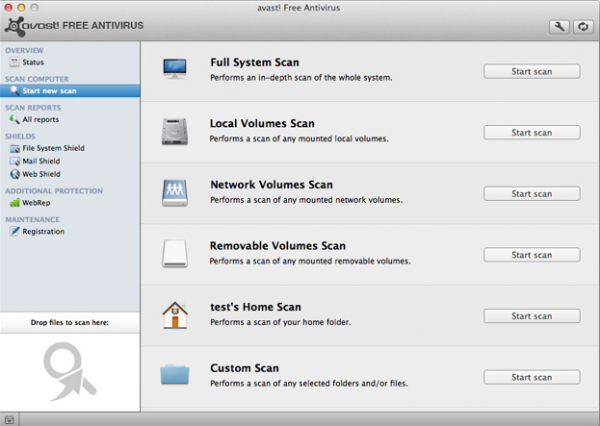Start the Network Volumes Scan
Screen dimensions: 600x426
tap(532, 194)
